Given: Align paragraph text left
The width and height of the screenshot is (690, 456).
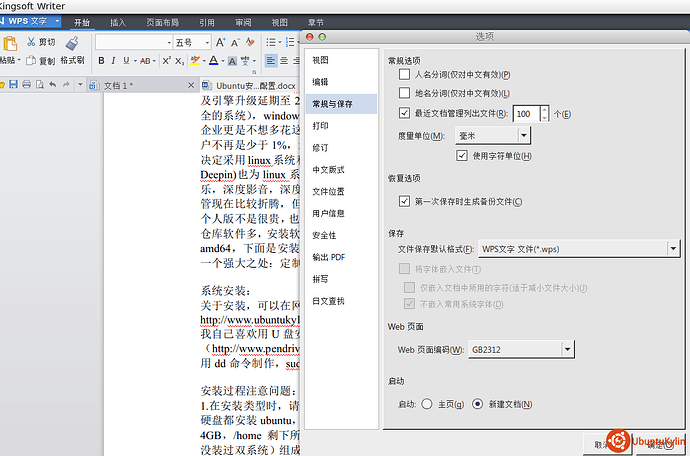Looking at the screenshot, I should click(271, 61).
